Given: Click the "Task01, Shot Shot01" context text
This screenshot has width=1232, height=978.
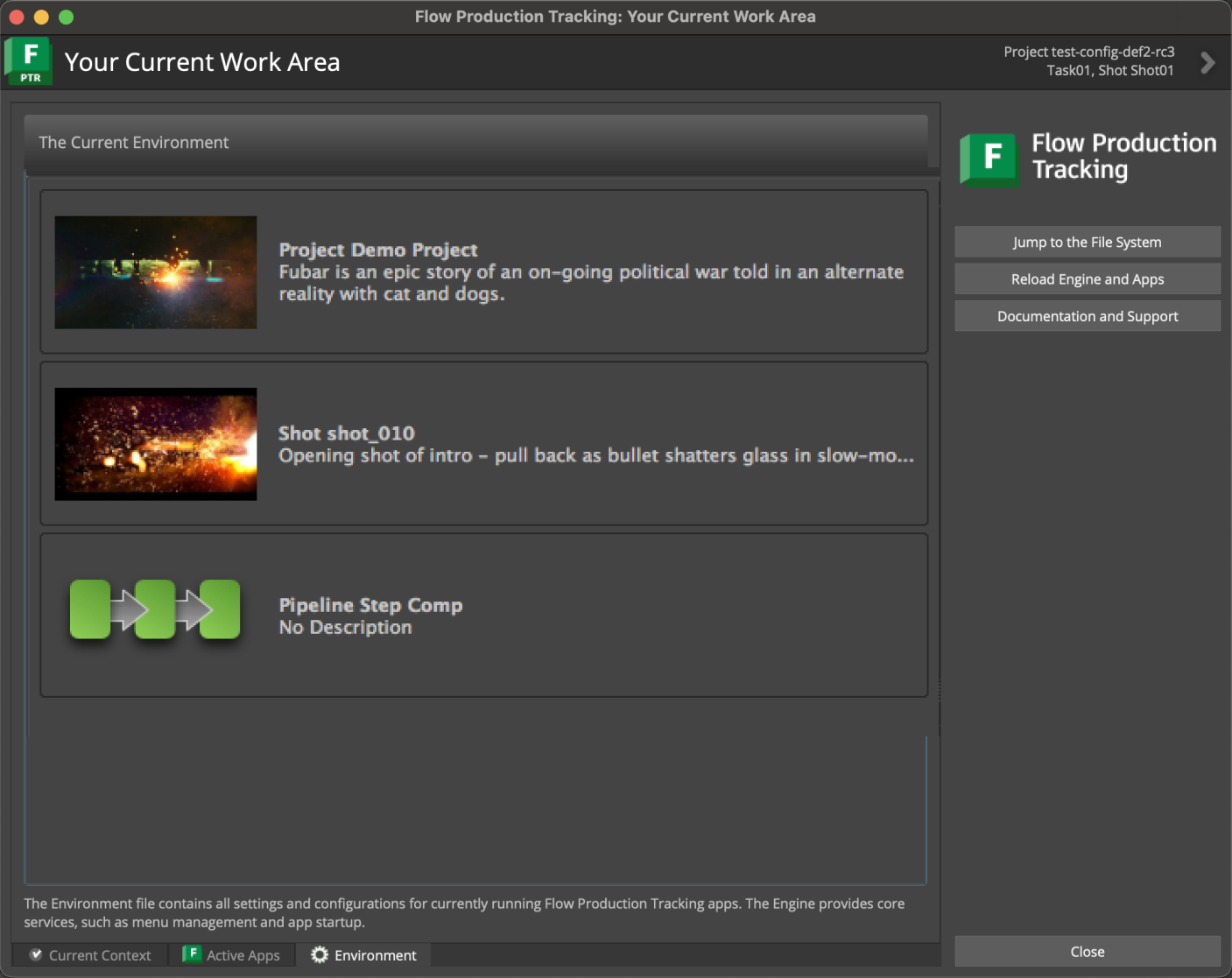Looking at the screenshot, I should (x=1110, y=70).
